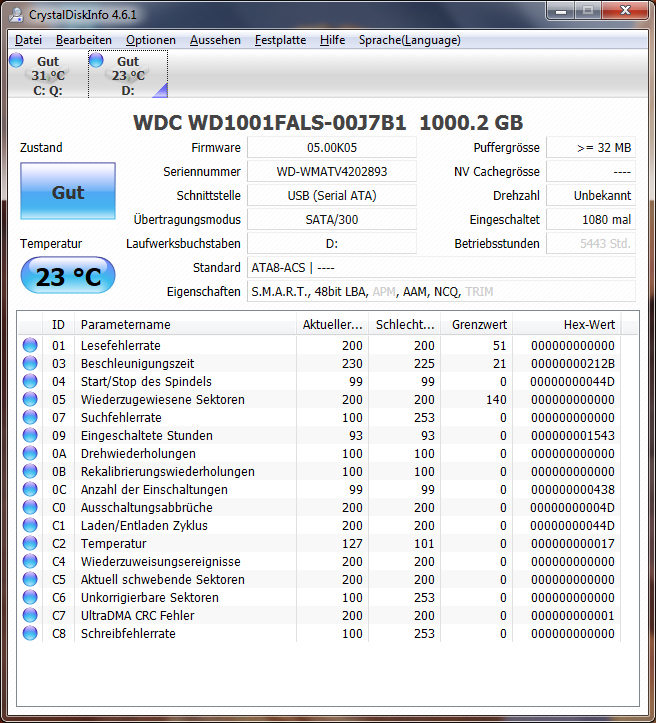Click status orb of Aktuell schwebende Sektoren row
Viewport: 656px width, 723px height.
click(30, 579)
